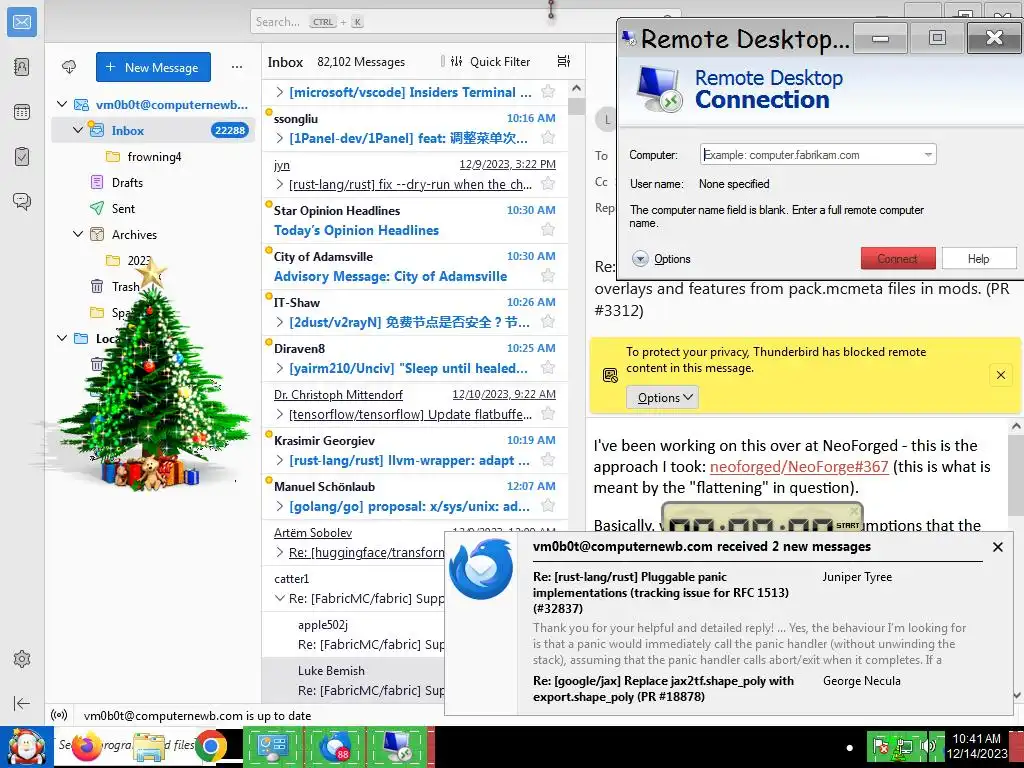Click the Computer name input field
1024x768 pixels.
click(818, 155)
